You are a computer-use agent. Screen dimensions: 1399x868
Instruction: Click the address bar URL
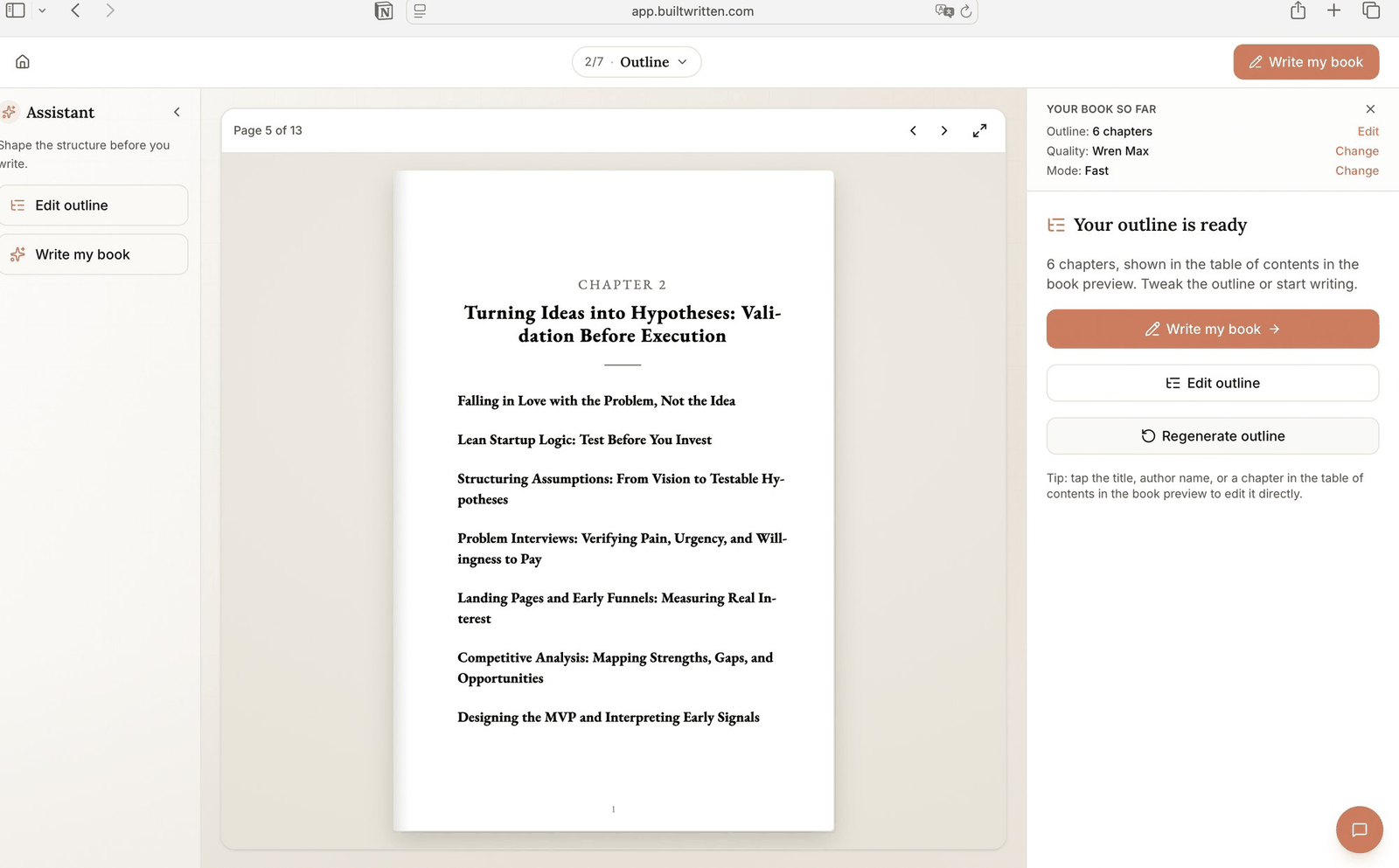pyautogui.click(x=693, y=11)
